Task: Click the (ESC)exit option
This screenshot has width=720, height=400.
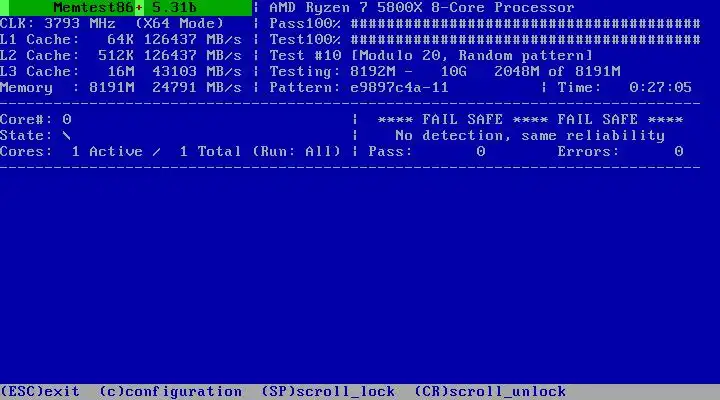Action: coord(40,392)
